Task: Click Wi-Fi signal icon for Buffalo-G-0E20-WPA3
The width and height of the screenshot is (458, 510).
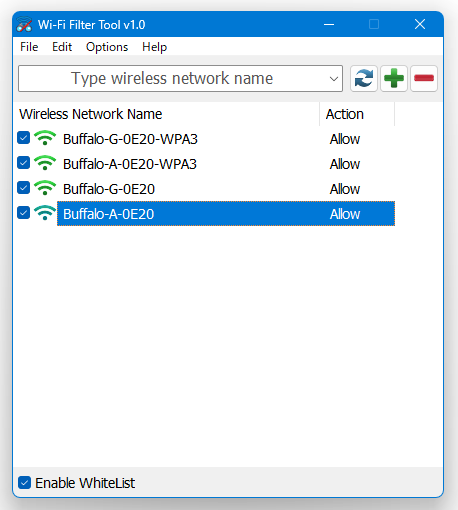Action: (45, 138)
